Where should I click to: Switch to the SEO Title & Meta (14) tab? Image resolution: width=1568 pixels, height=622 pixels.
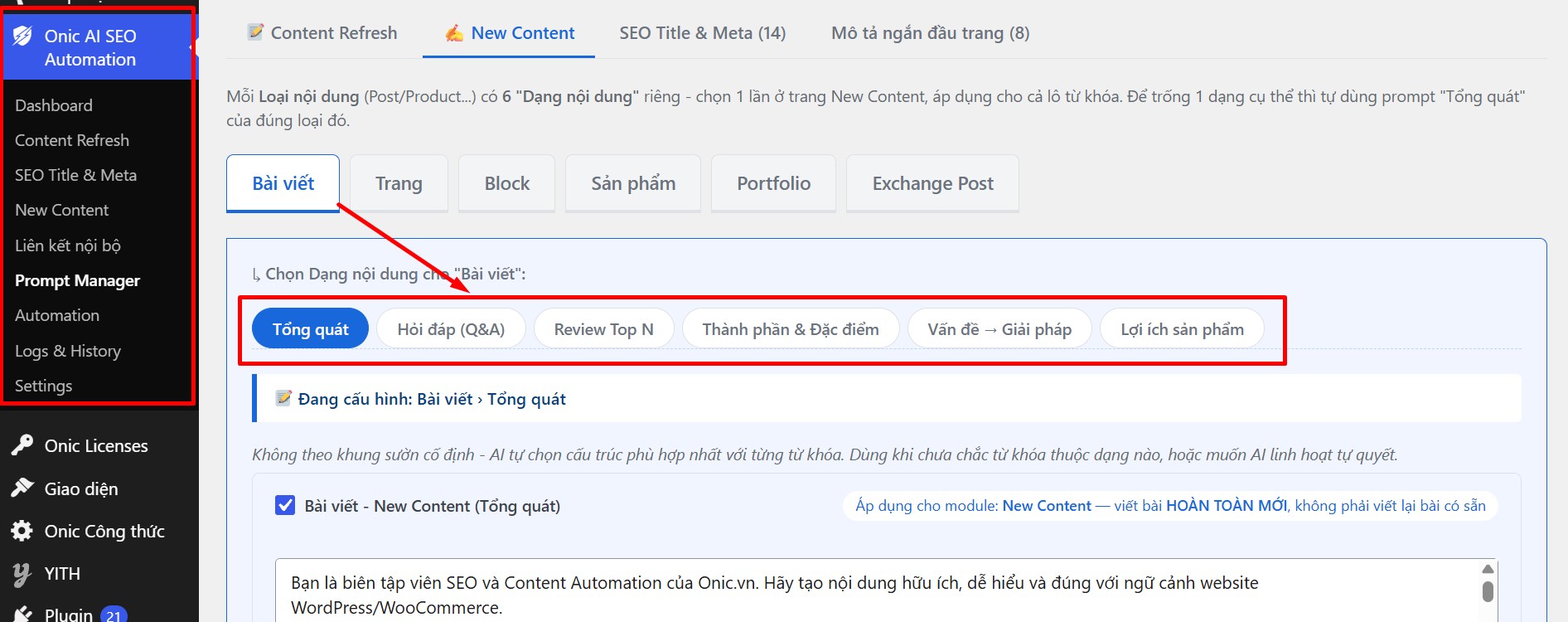point(703,33)
